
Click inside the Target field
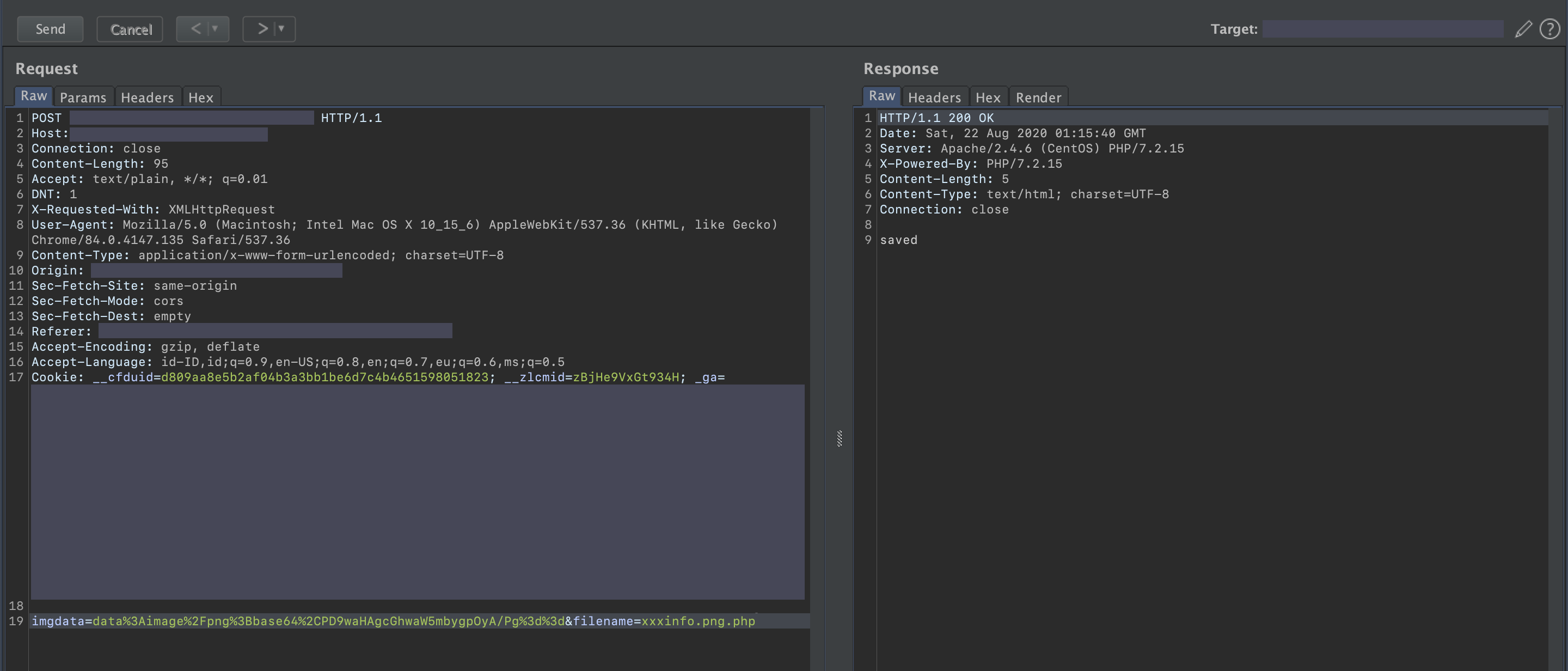1382,29
